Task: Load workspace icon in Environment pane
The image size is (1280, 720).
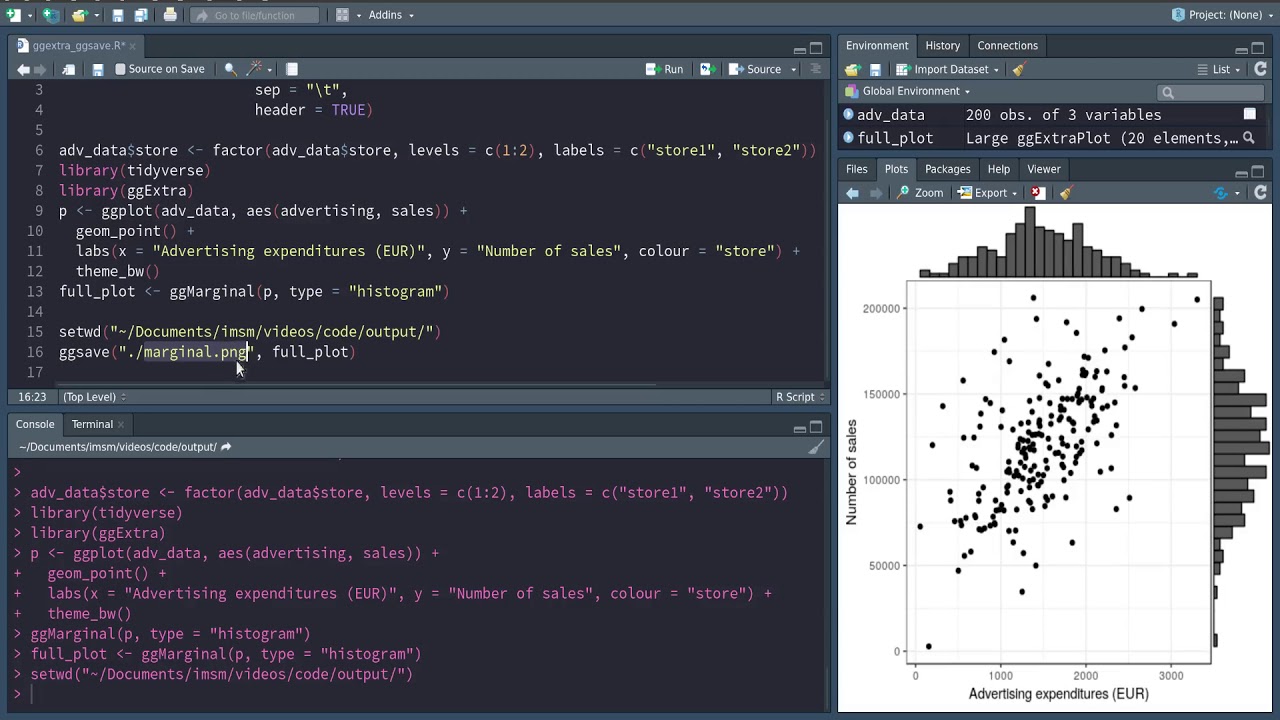Action: pyautogui.click(x=852, y=69)
